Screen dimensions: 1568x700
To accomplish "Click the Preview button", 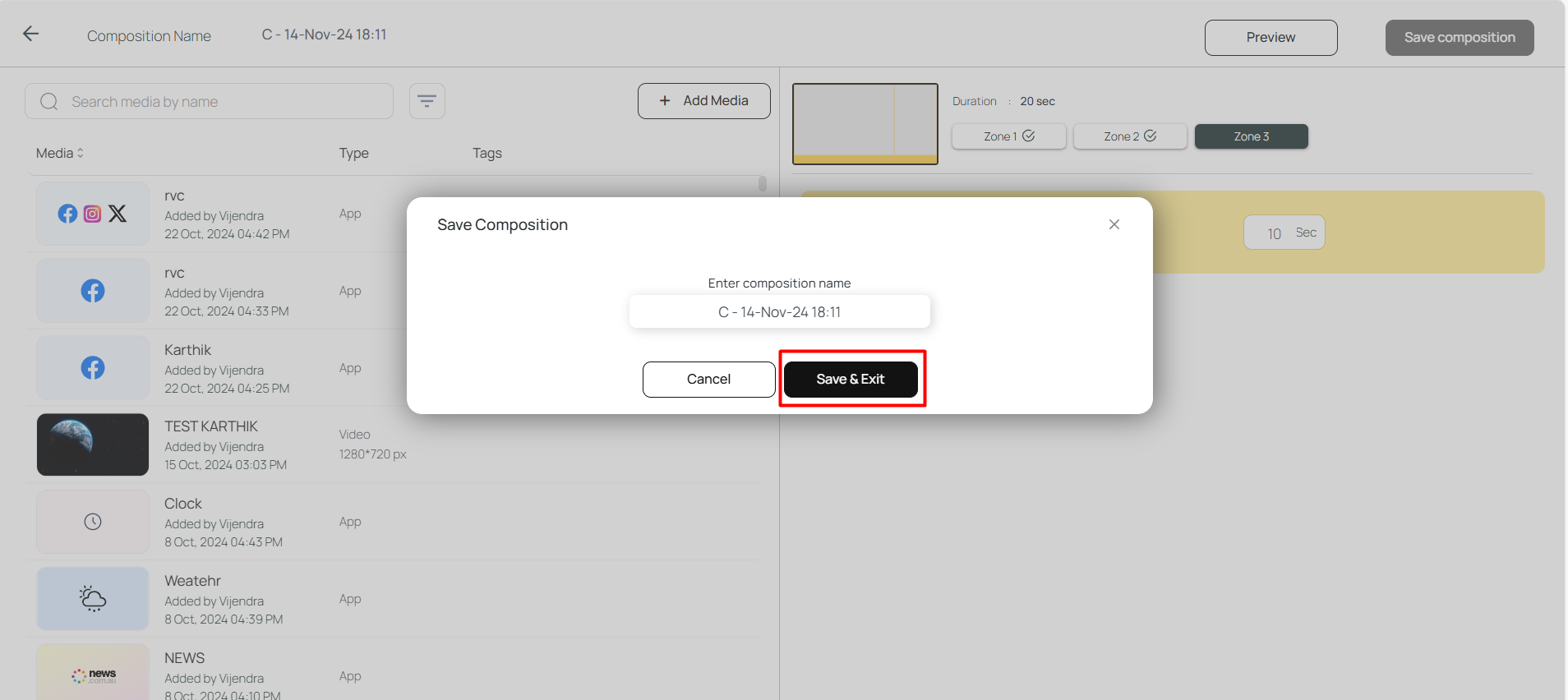I will [1271, 38].
